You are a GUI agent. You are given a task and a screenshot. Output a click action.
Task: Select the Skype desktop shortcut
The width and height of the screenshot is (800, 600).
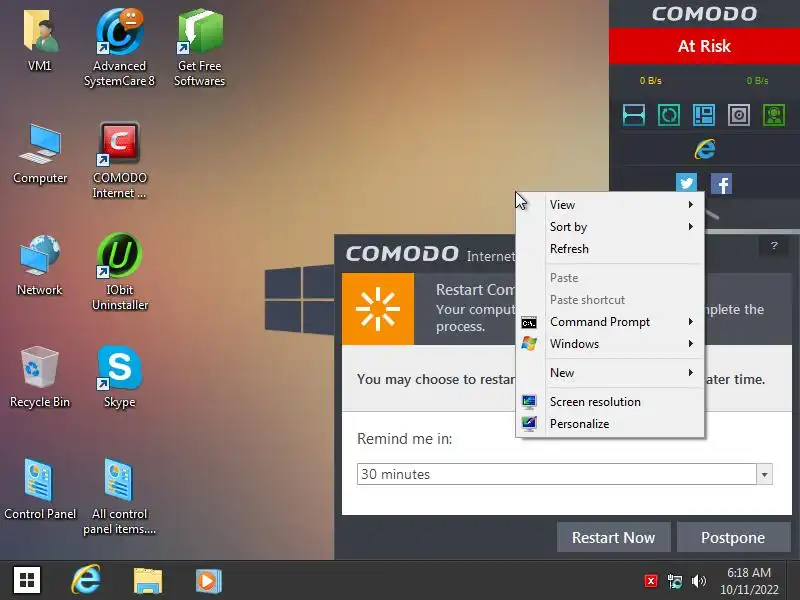coord(119,378)
